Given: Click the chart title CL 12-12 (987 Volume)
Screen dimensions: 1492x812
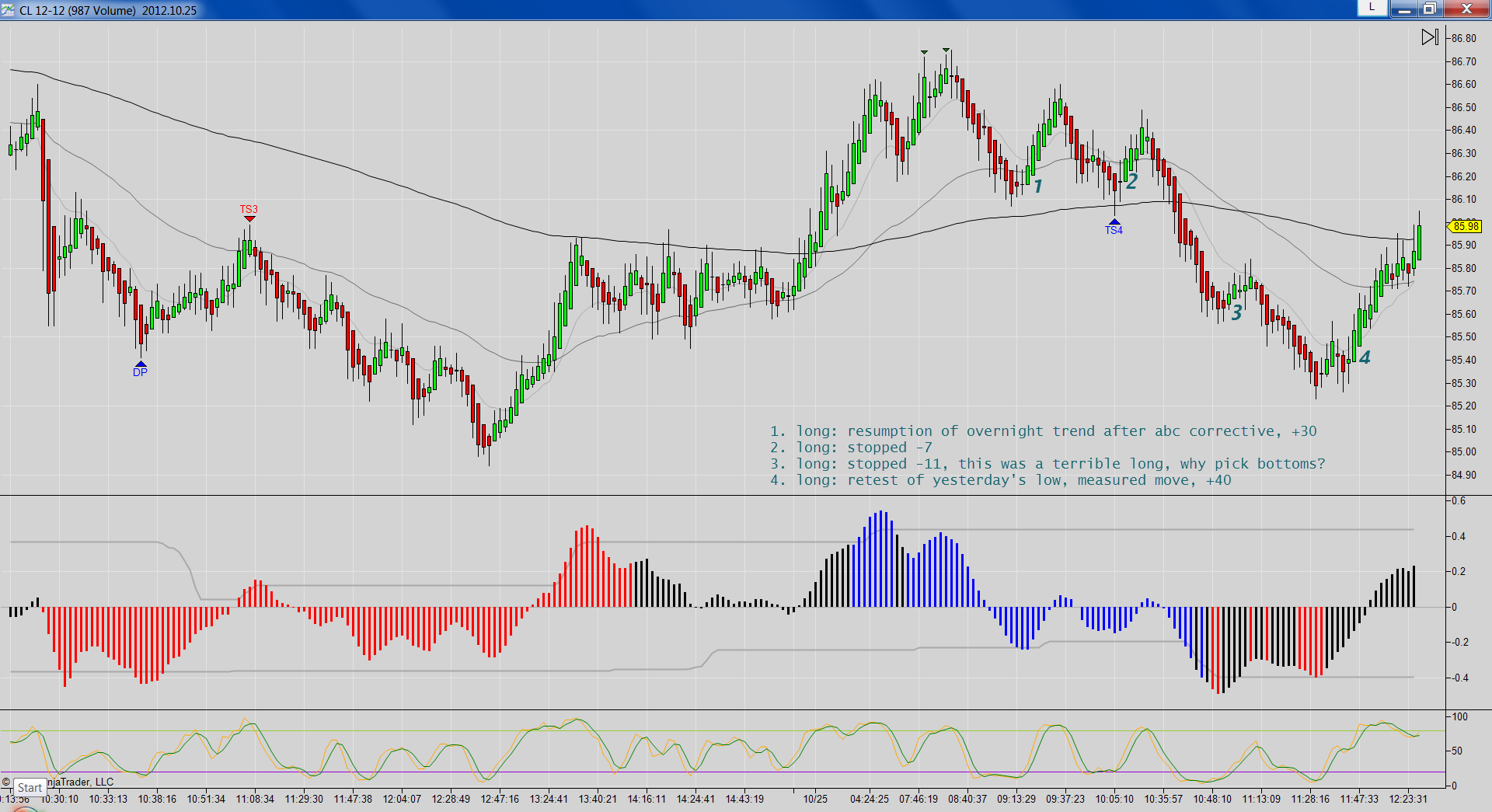Looking at the screenshot, I should coord(77,10).
